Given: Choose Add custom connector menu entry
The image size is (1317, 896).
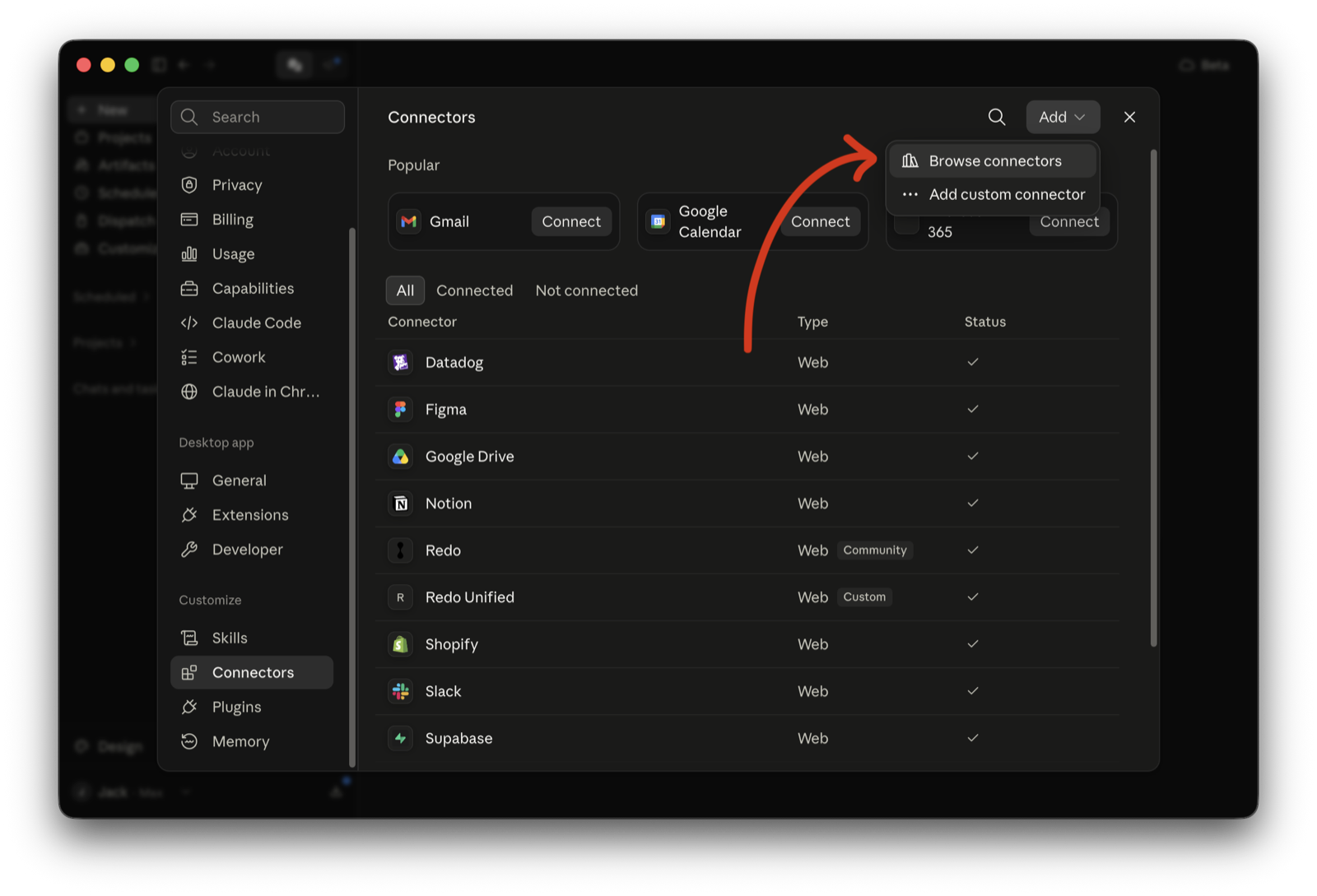Looking at the screenshot, I should (993, 194).
